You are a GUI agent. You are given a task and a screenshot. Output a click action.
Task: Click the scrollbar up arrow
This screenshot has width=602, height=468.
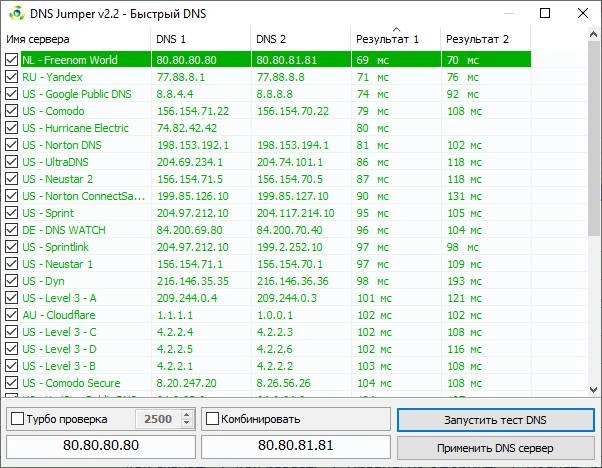(x=594, y=35)
